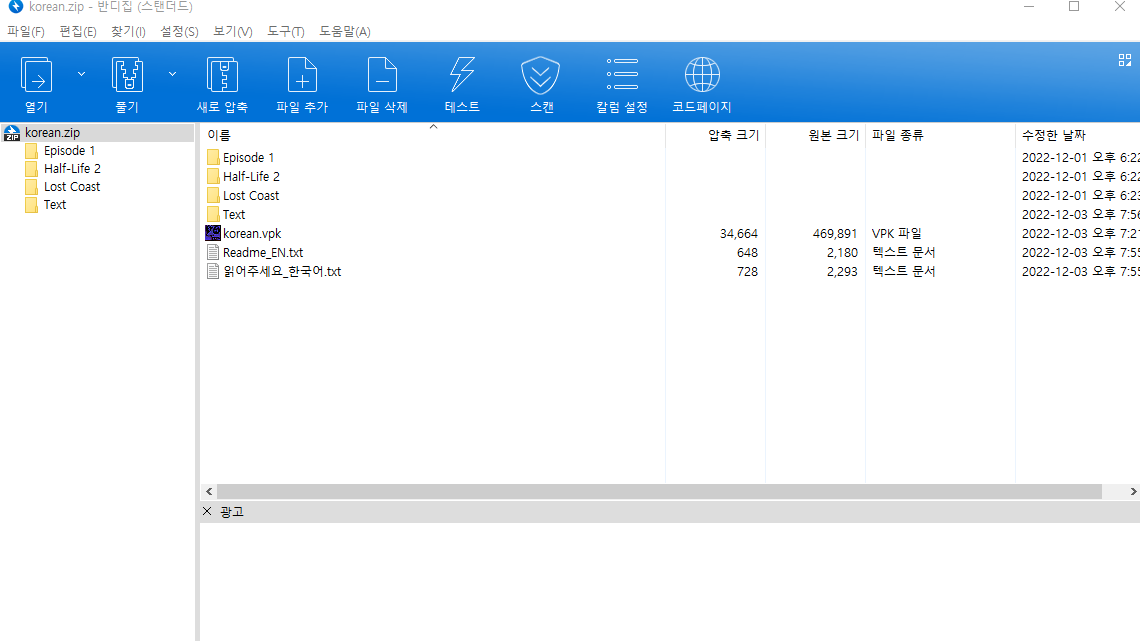Open the 보기(V) menu

point(233,31)
